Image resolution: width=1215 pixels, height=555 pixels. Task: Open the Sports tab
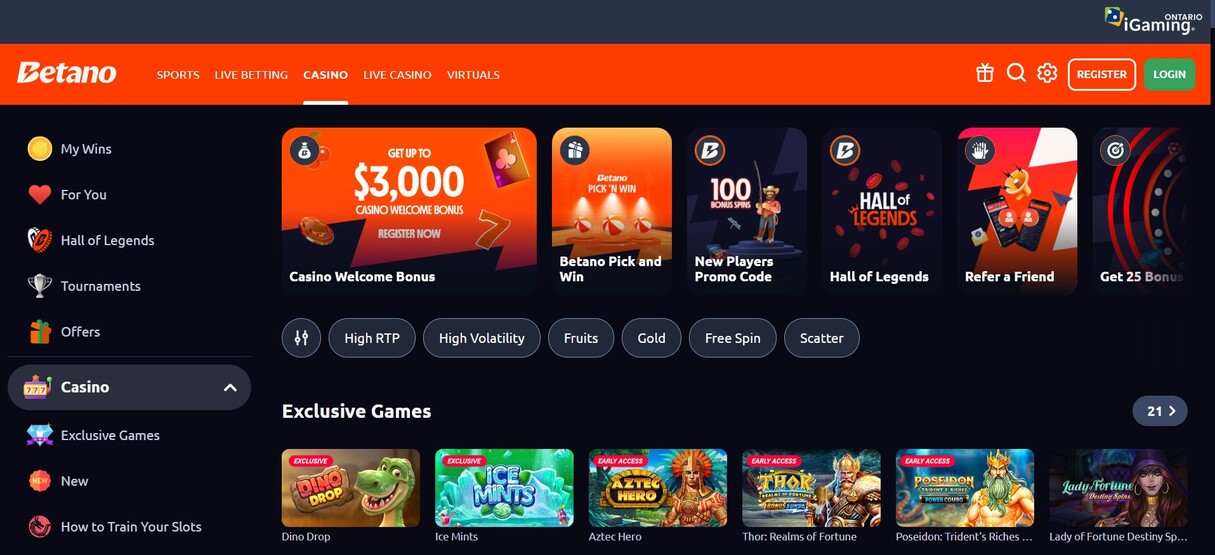pyautogui.click(x=178, y=75)
